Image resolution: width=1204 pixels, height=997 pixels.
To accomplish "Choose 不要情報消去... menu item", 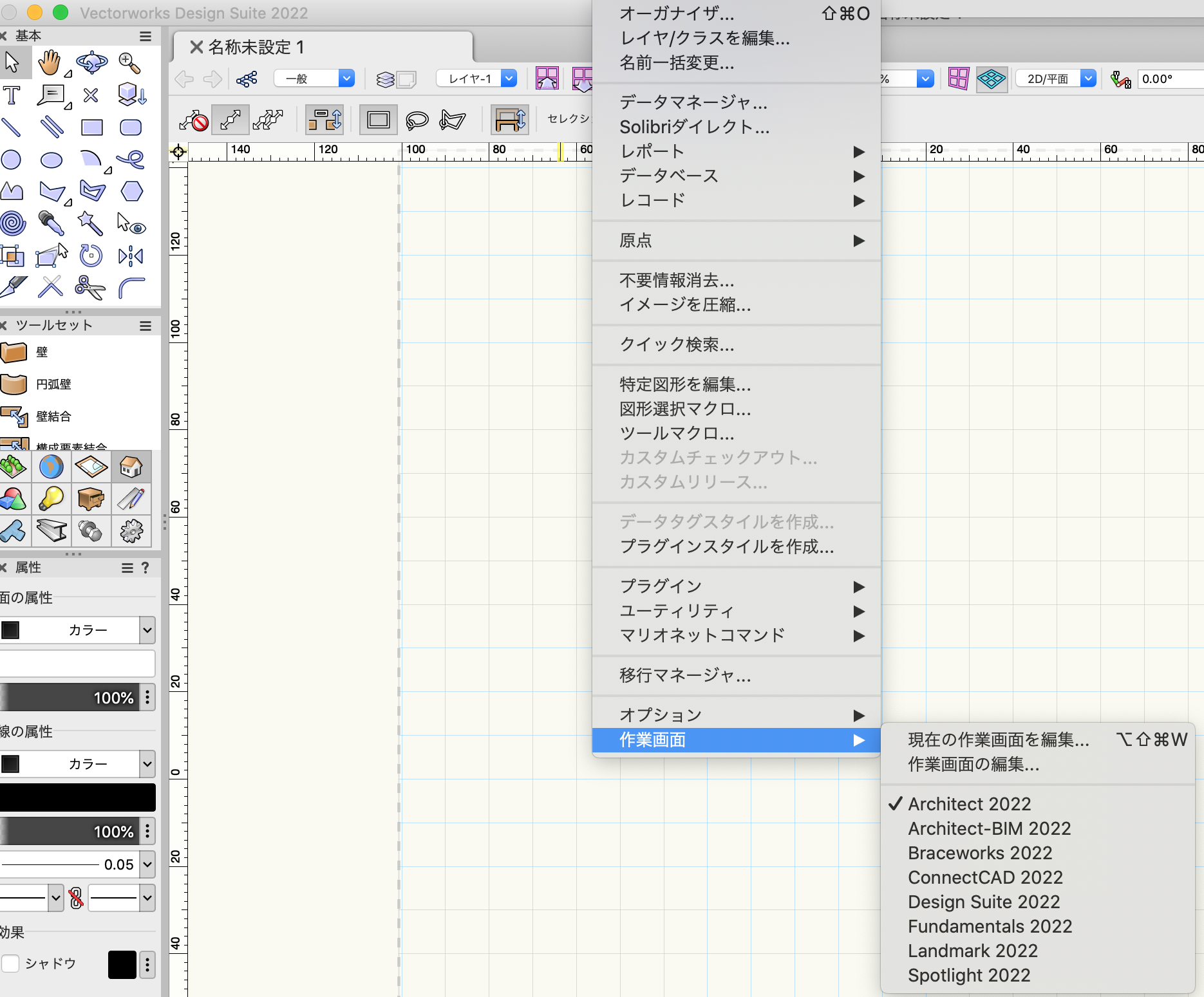I will 736,280.
